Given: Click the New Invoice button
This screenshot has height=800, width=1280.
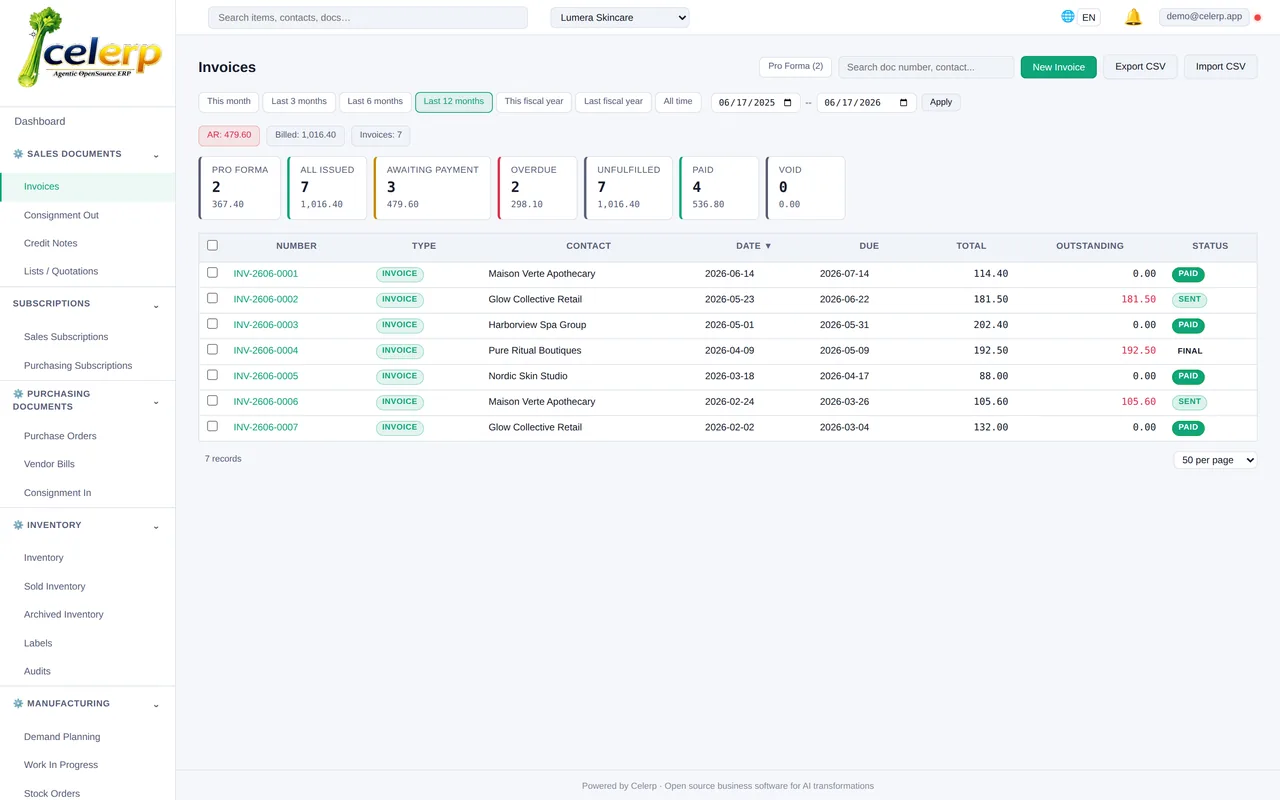Looking at the screenshot, I should tap(1058, 67).
